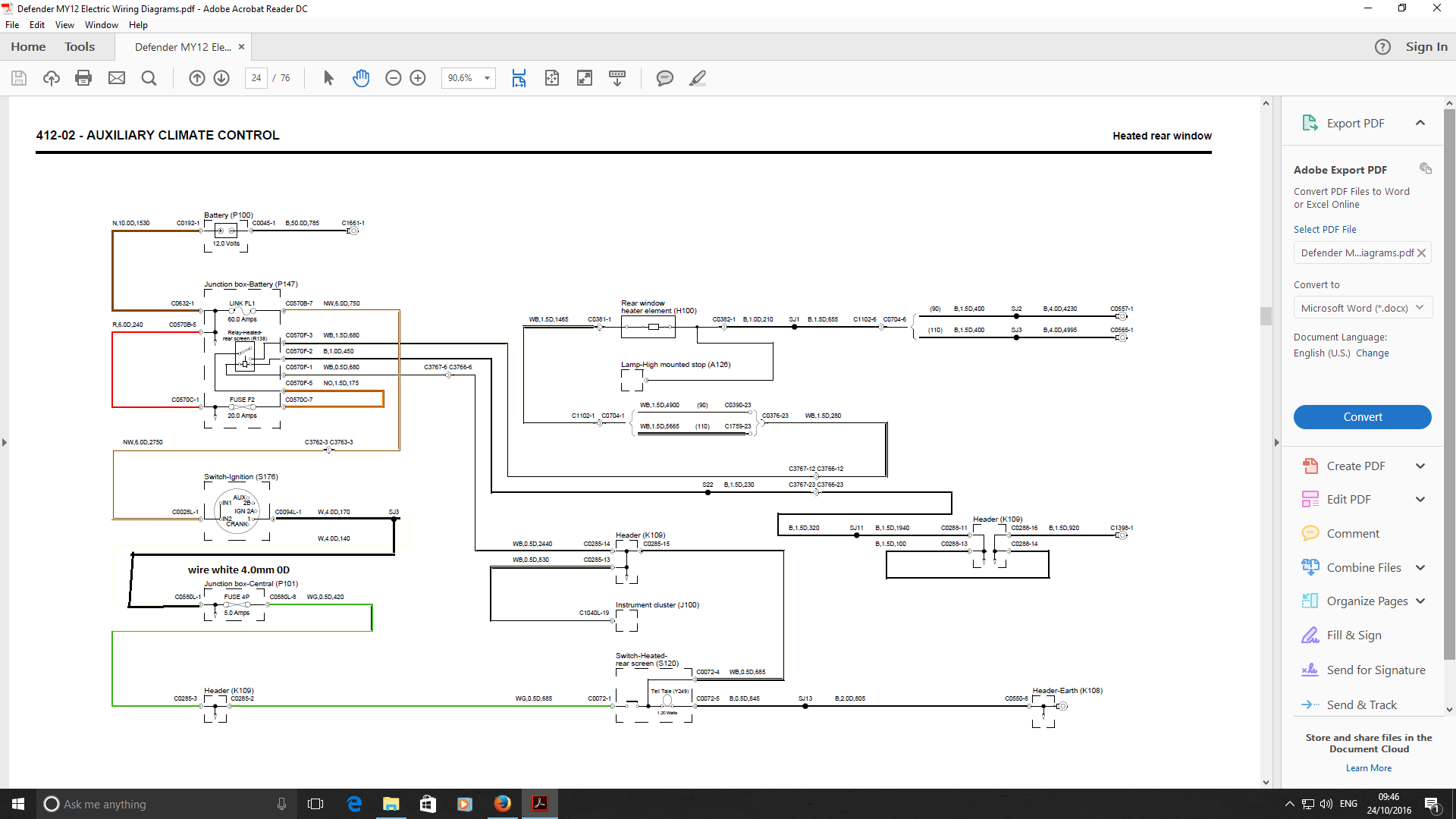Expand the Create PDF section
Screen dimensions: 1456x819
tap(1420, 466)
